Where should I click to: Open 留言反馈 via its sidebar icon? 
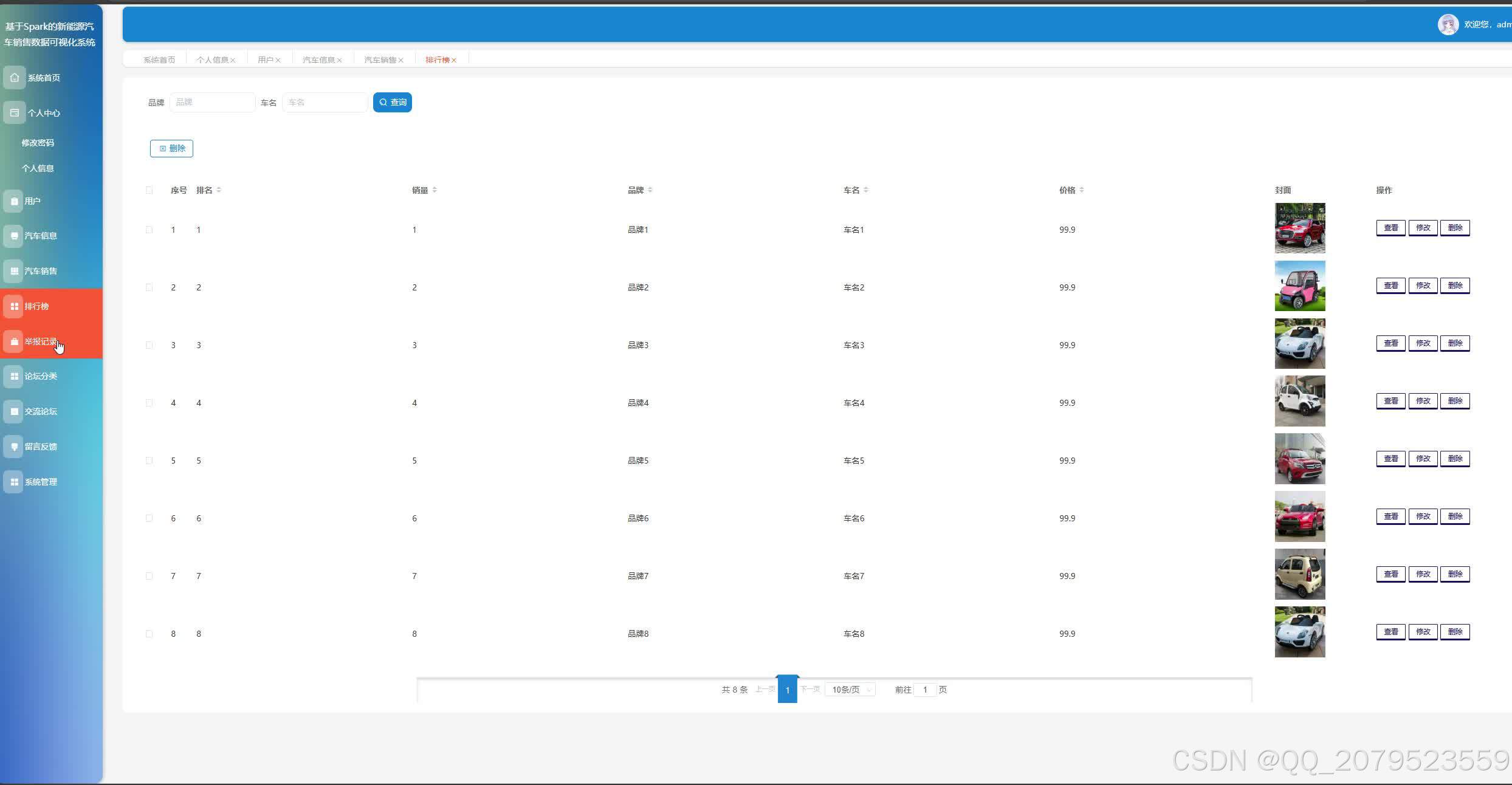click(x=15, y=447)
